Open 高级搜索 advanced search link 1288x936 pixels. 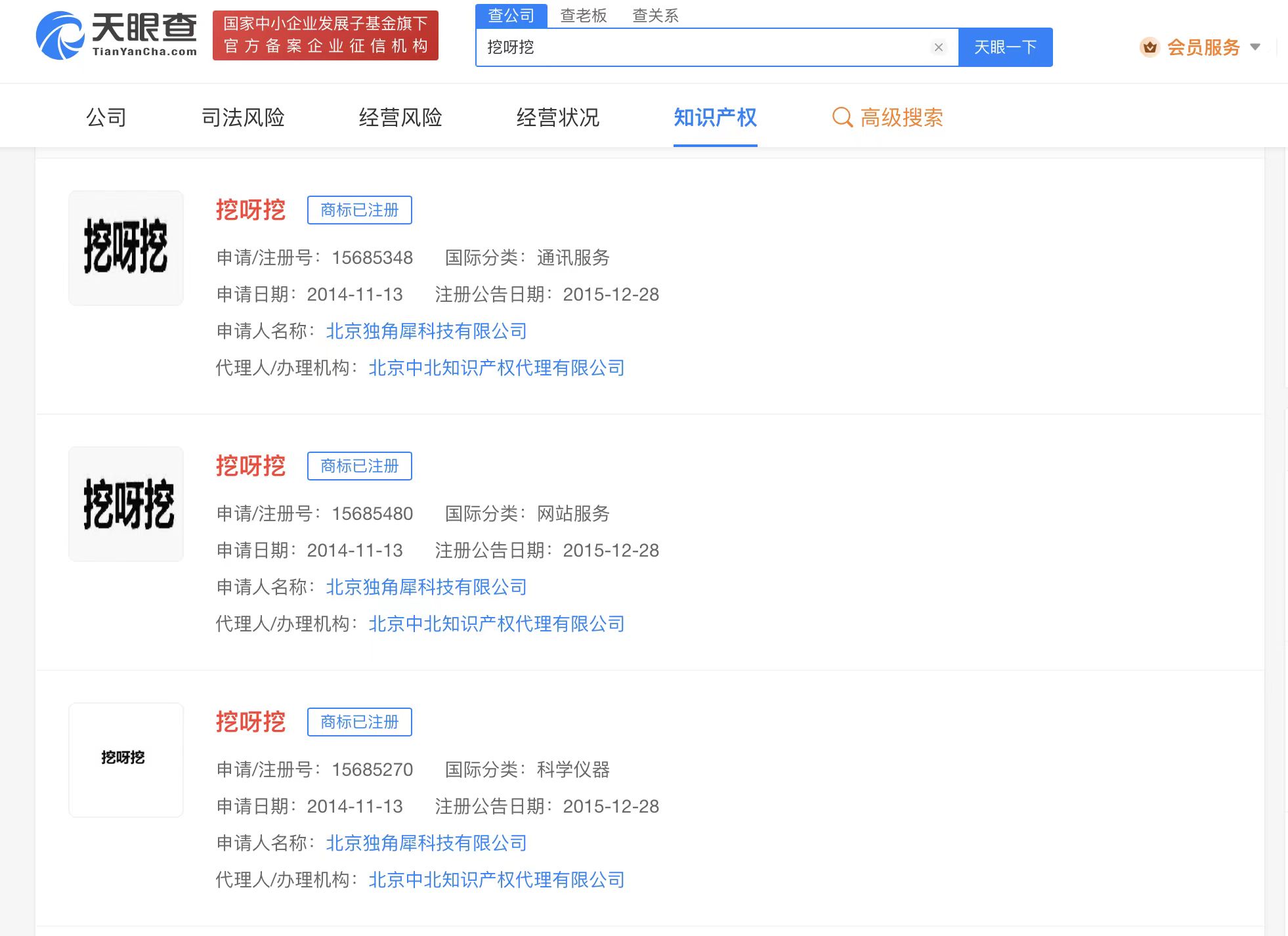pos(901,117)
